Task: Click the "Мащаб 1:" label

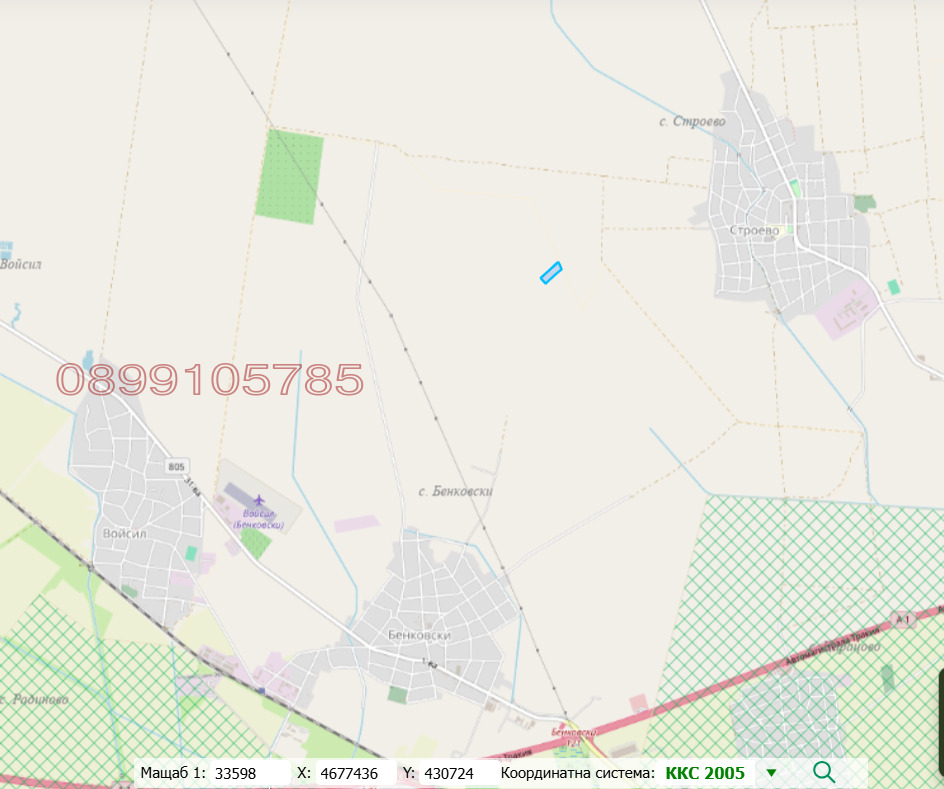Action: point(173,773)
